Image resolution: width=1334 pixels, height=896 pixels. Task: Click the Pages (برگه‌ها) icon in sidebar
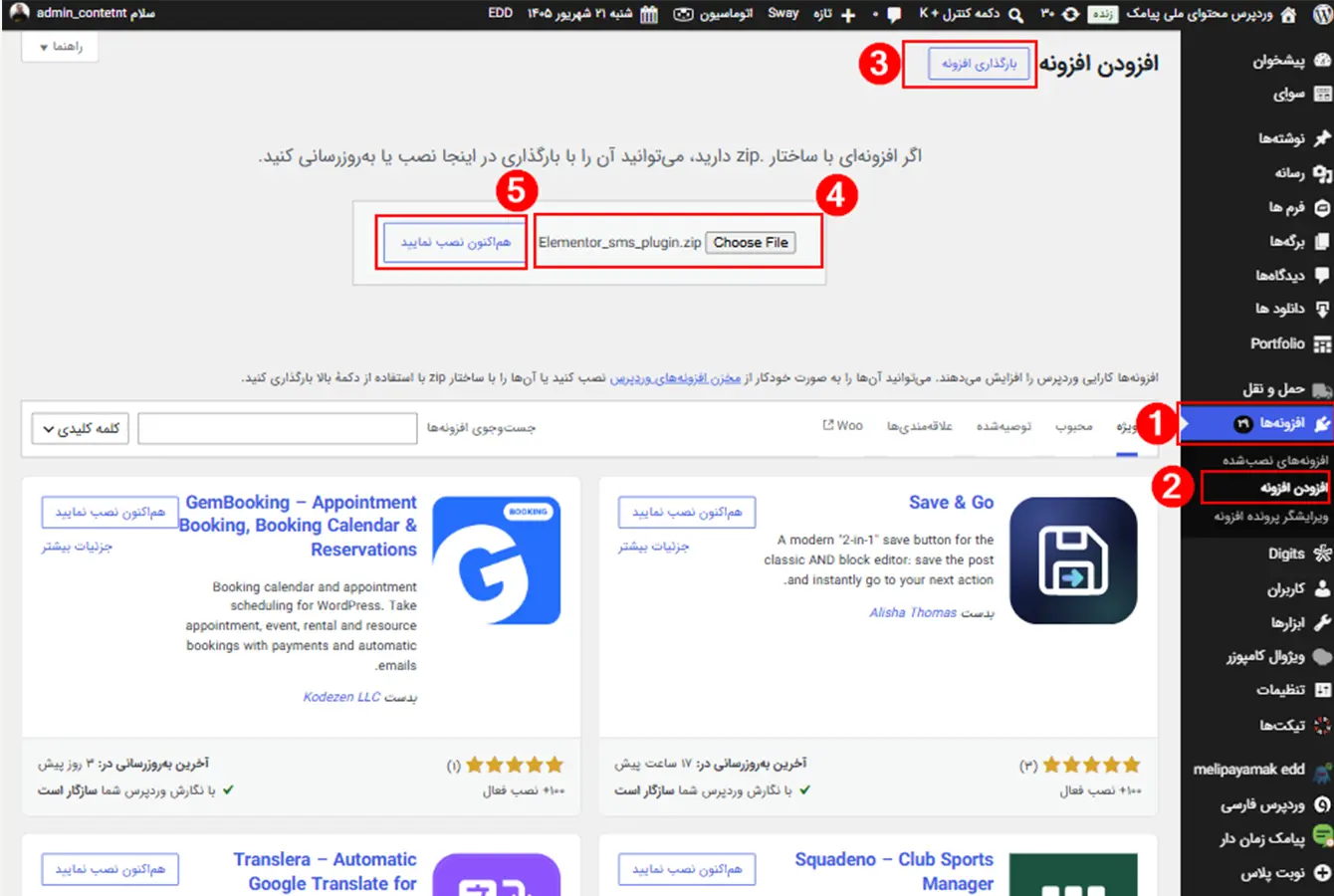1322,241
